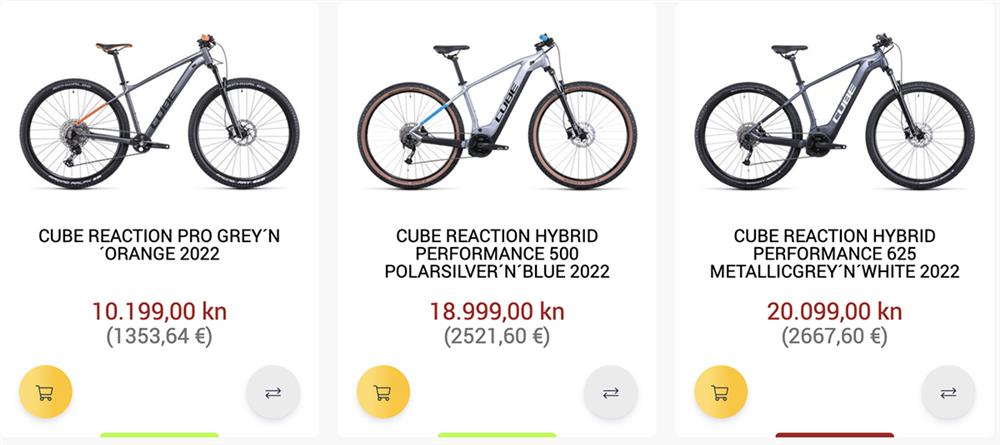Add Cube Reaction Pro Grey'n'Orange to cart
Image resolution: width=1000 pixels, height=445 pixels.
[45, 392]
